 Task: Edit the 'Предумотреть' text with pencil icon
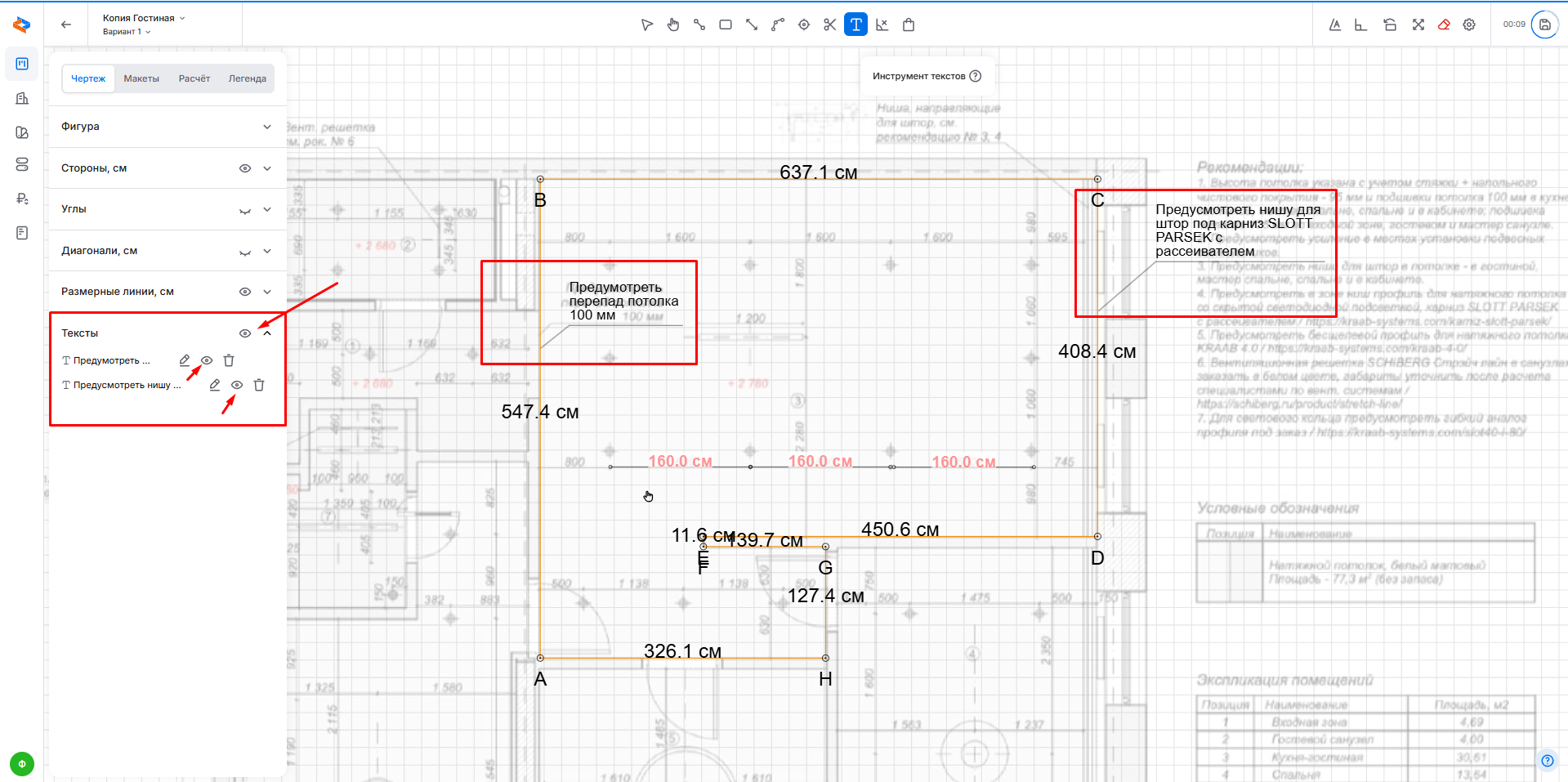[x=185, y=360]
